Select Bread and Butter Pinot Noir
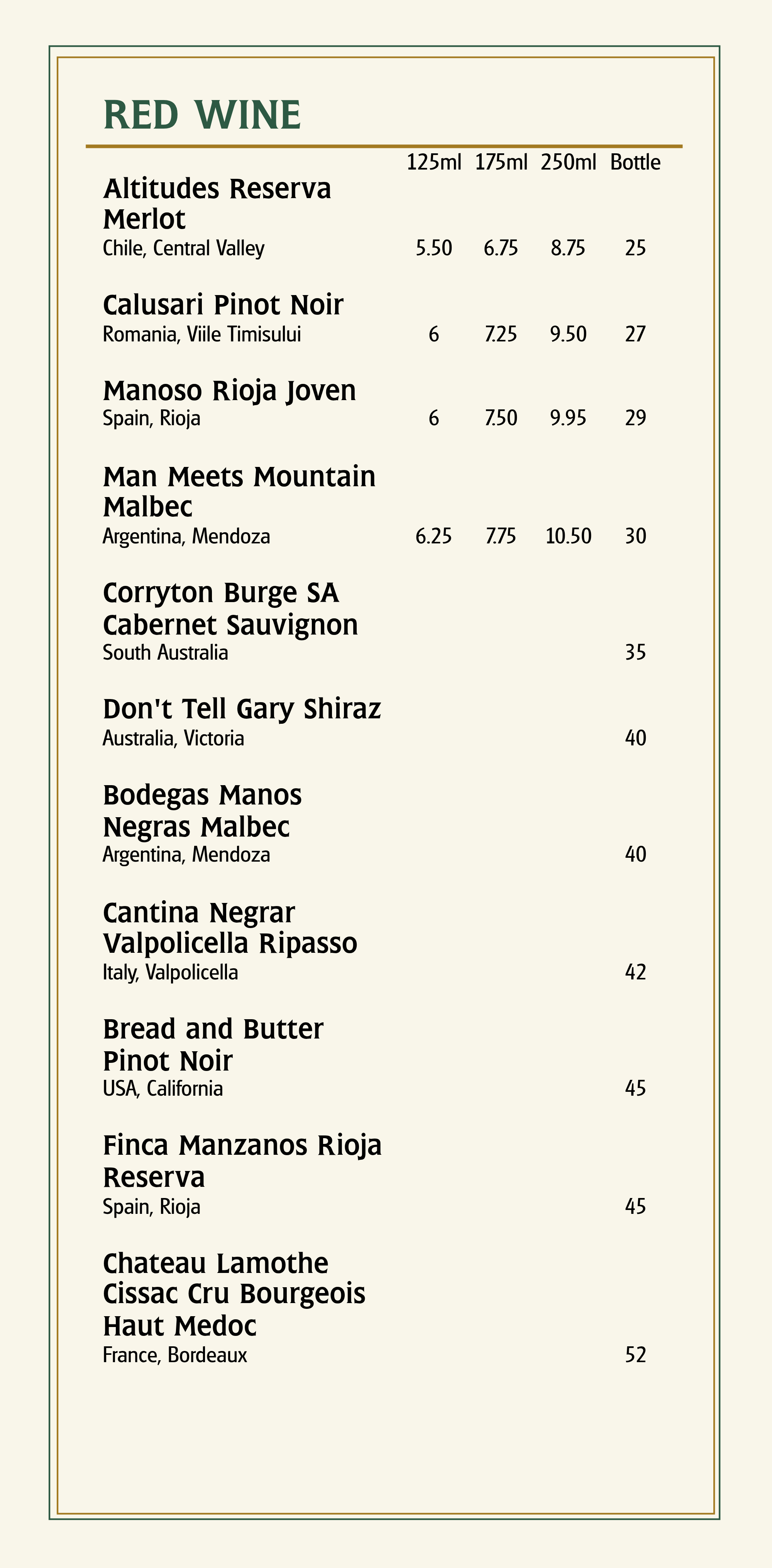Image resolution: width=772 pixels, height=1568 pixels. (x=213, y=1045)
